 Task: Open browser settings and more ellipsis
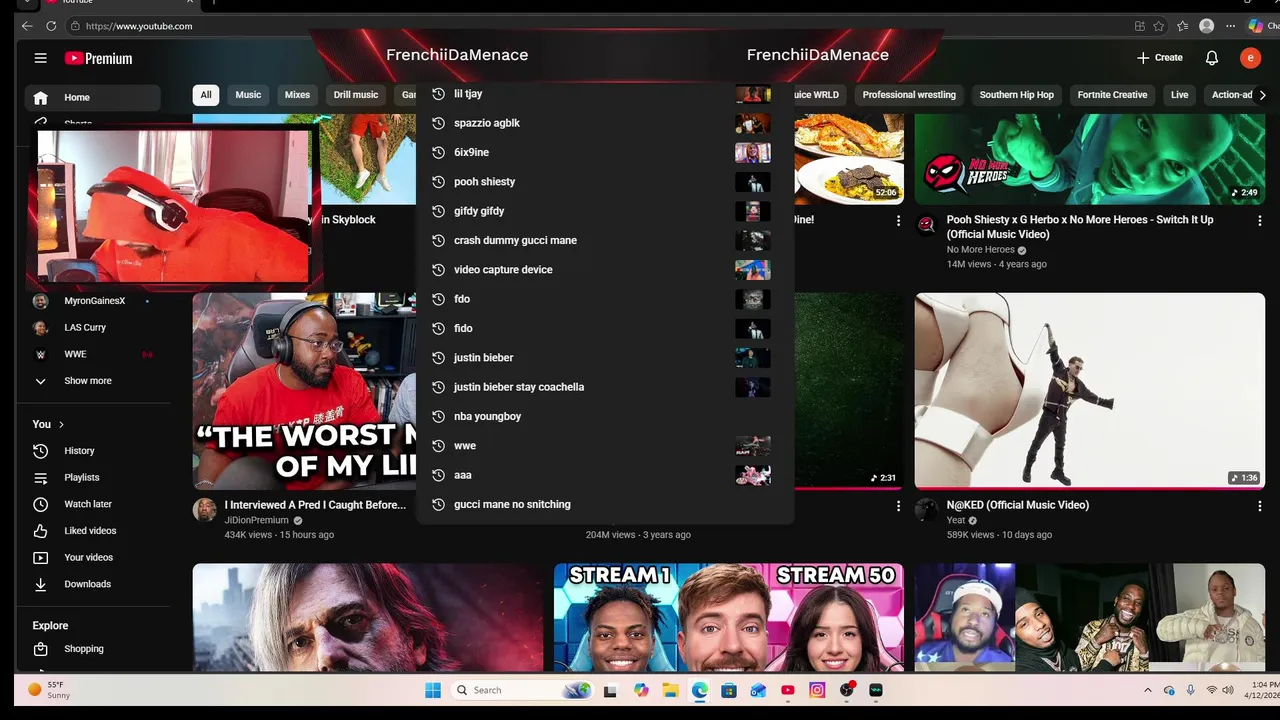click(1231, 26)
